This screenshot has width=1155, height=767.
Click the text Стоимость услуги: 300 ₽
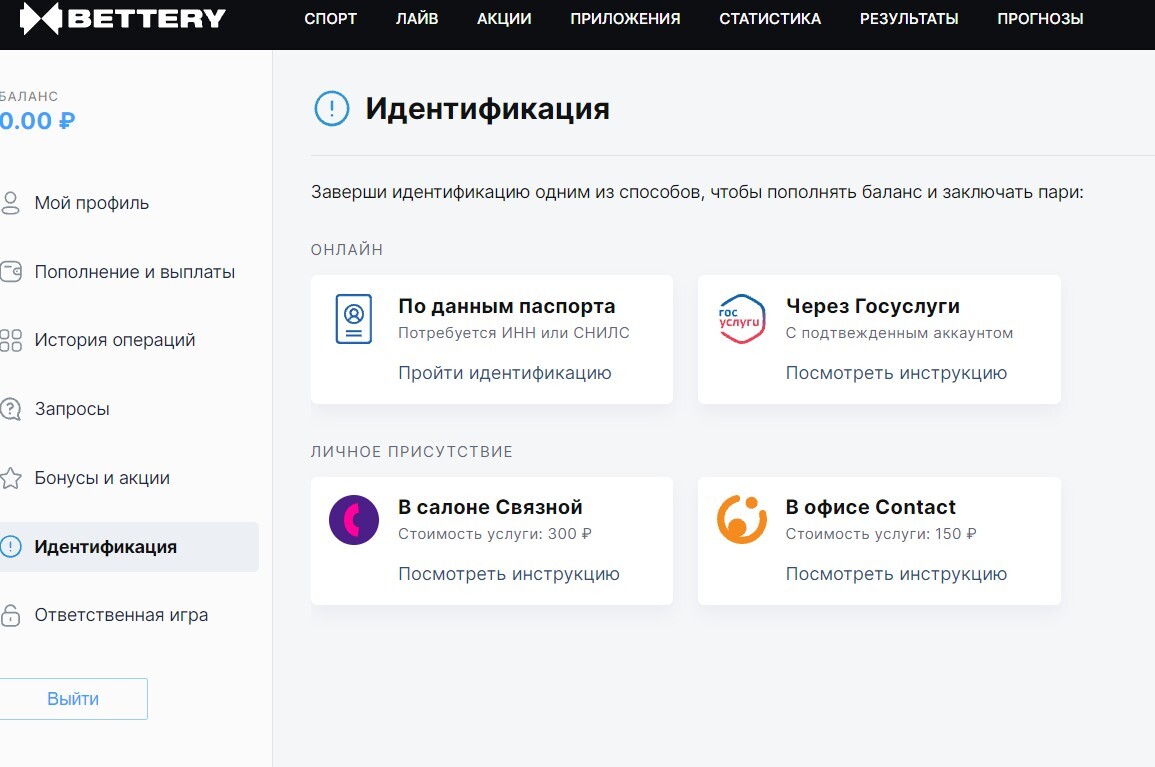click(495, 534)
